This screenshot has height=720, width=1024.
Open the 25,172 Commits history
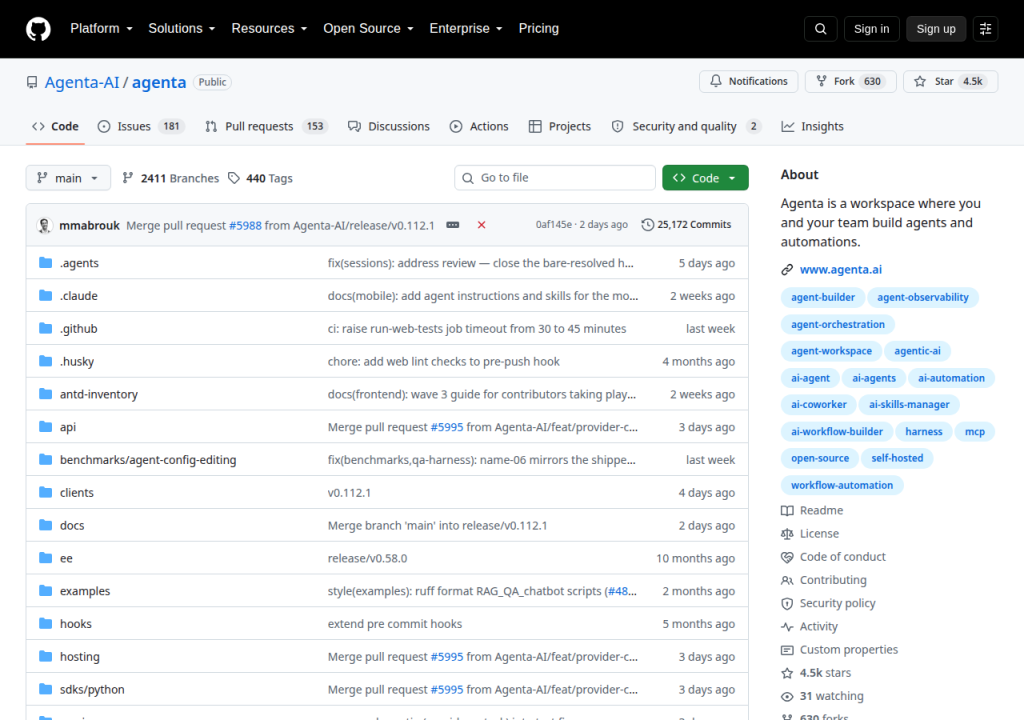(x=686, y=225)
